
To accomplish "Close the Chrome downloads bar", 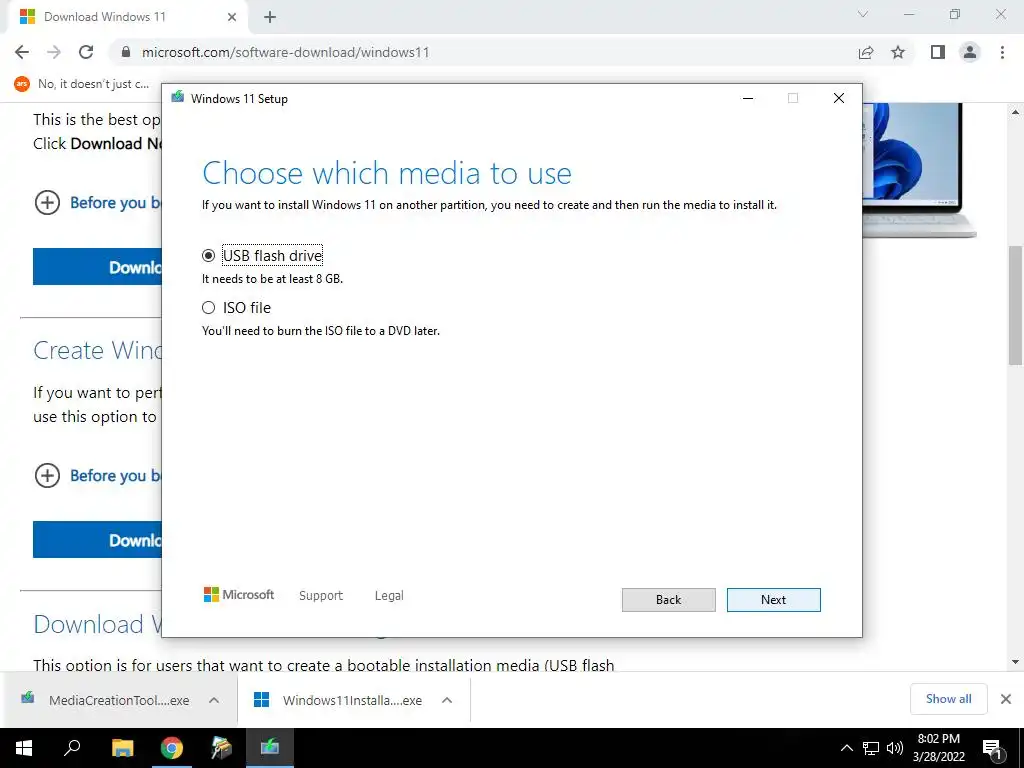I will coord(1006,699).
